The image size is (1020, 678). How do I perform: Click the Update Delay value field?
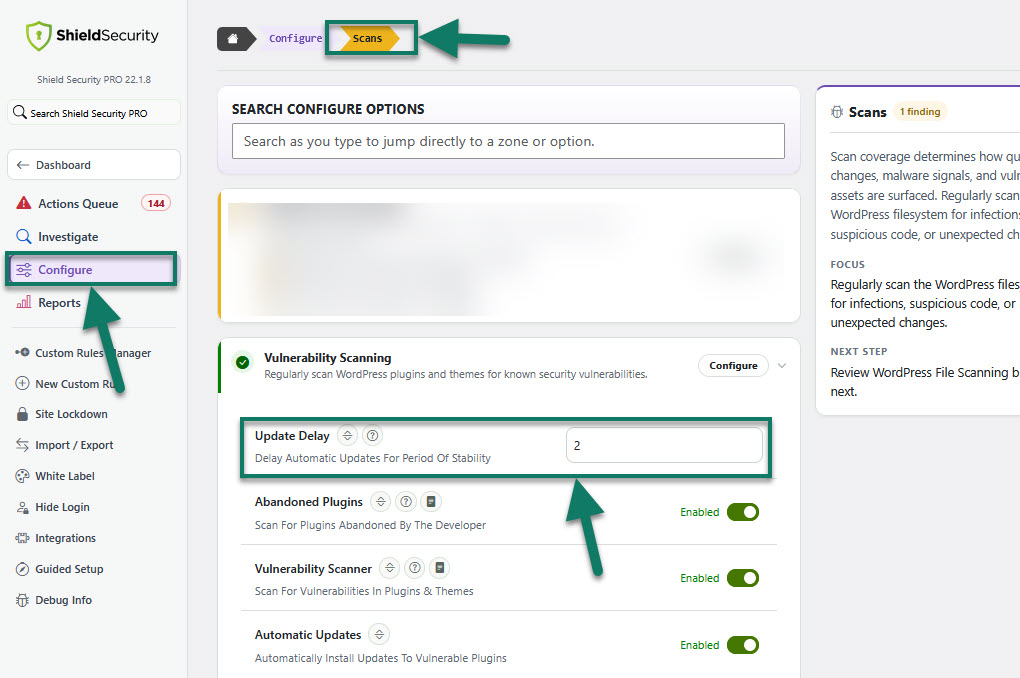point(664,445)
